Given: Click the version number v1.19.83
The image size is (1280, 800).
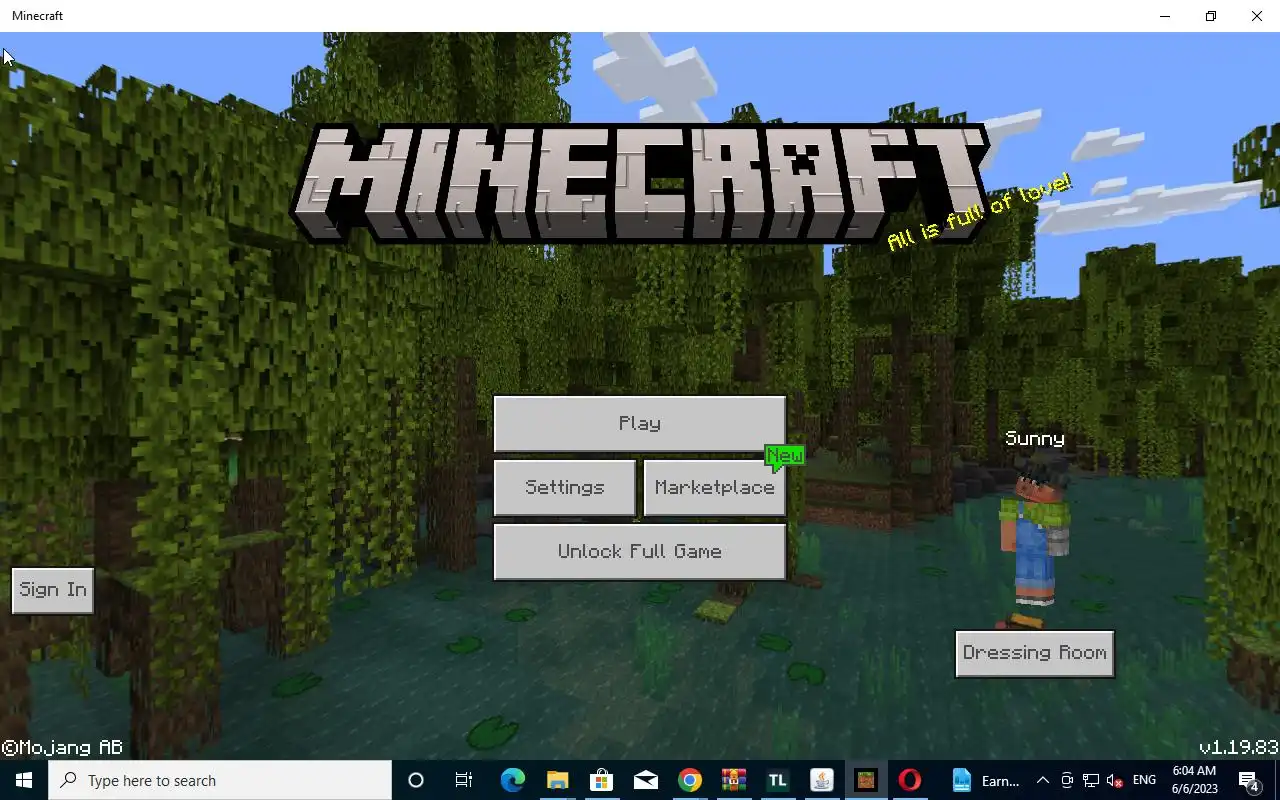Looking at the screenshot, I should pyautogui.click(x=1238, y=748).
